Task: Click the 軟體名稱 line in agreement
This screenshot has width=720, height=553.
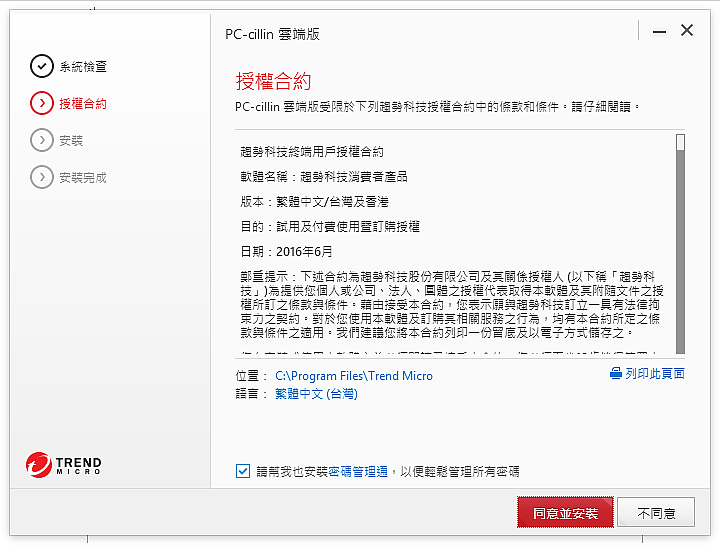Action: point(324,176)
